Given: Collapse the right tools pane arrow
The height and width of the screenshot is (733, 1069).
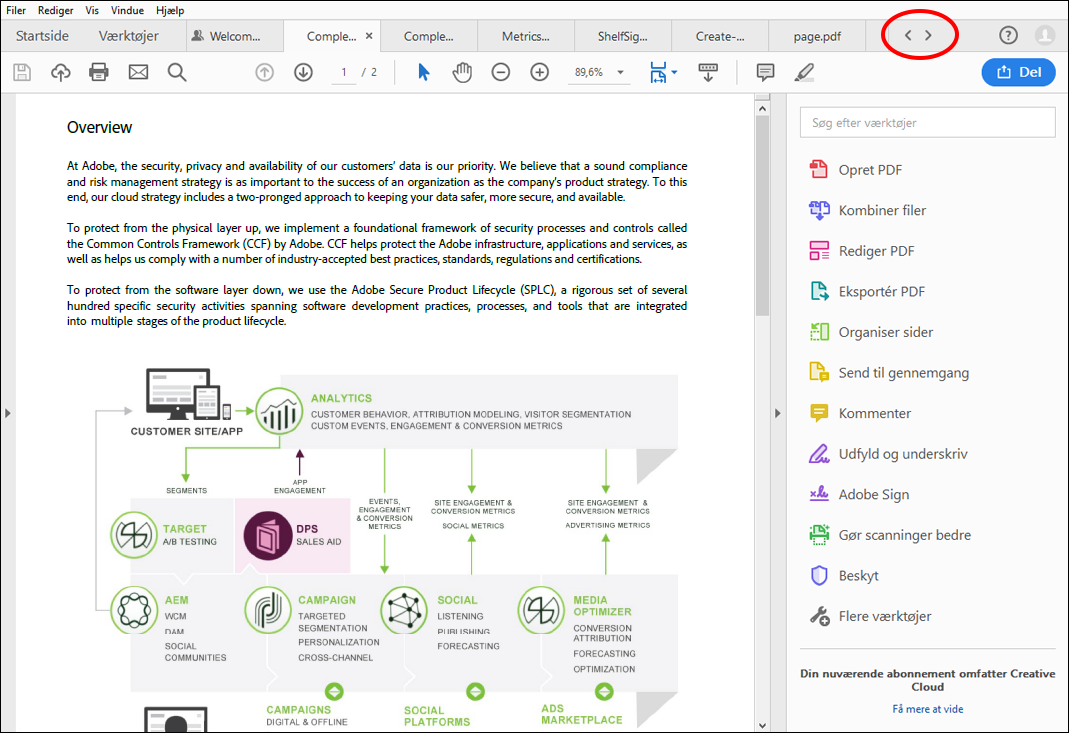Looking at the screenshot, I should tap(777, 413).
